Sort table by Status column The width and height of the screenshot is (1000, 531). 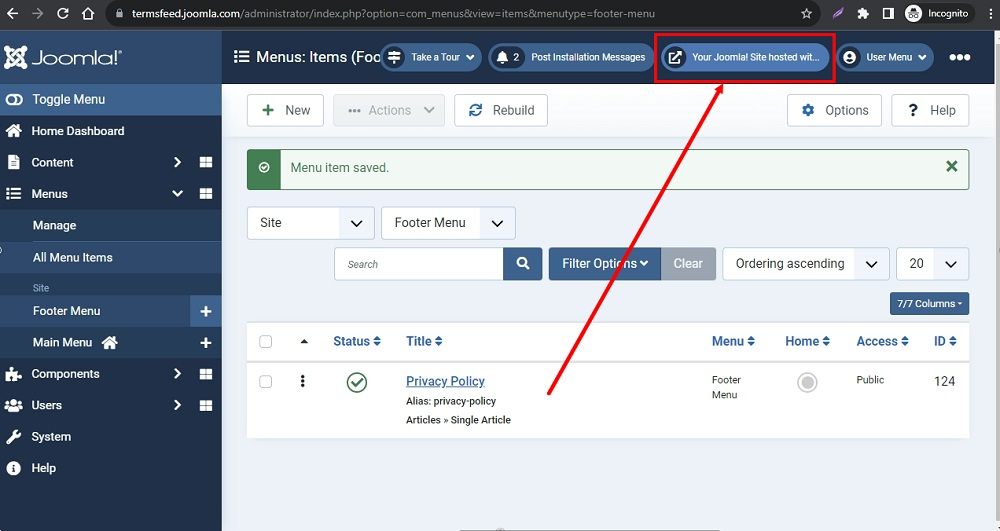tap(357, 342)
